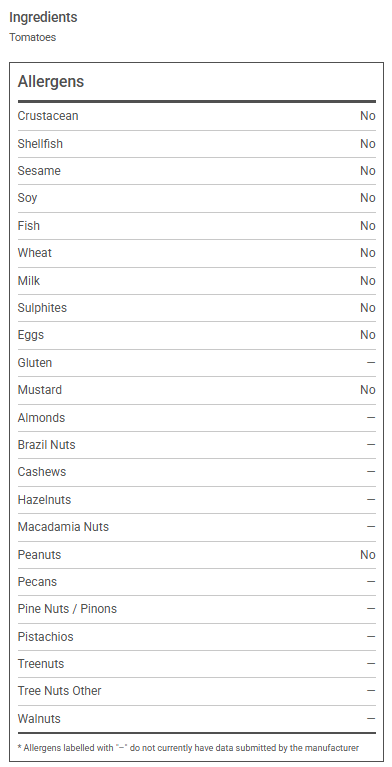Click the allergens data footnote text
The height and width of the screenshot is (767, 392).
[188, 748]
